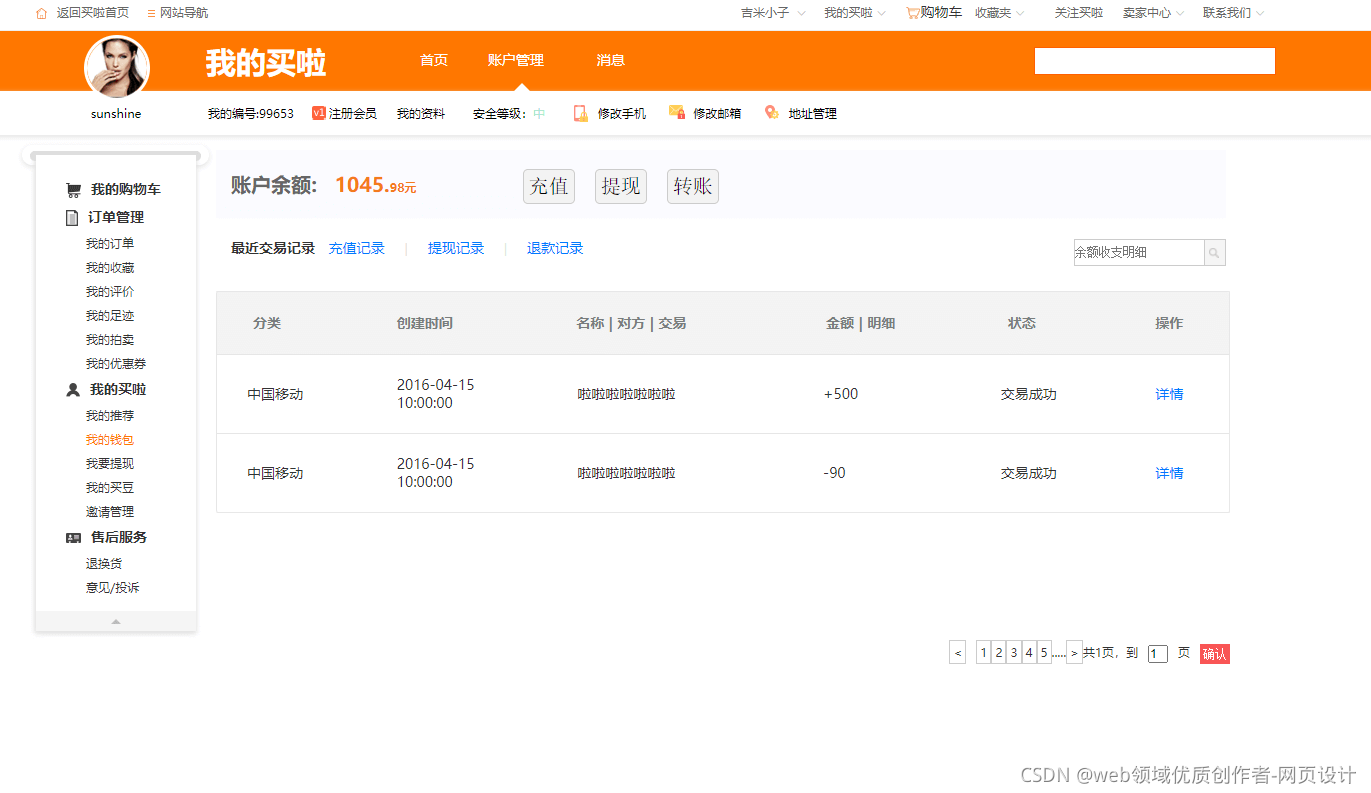Go to next page arrow
This screenshot has width=1371, height=793.
1074,653
